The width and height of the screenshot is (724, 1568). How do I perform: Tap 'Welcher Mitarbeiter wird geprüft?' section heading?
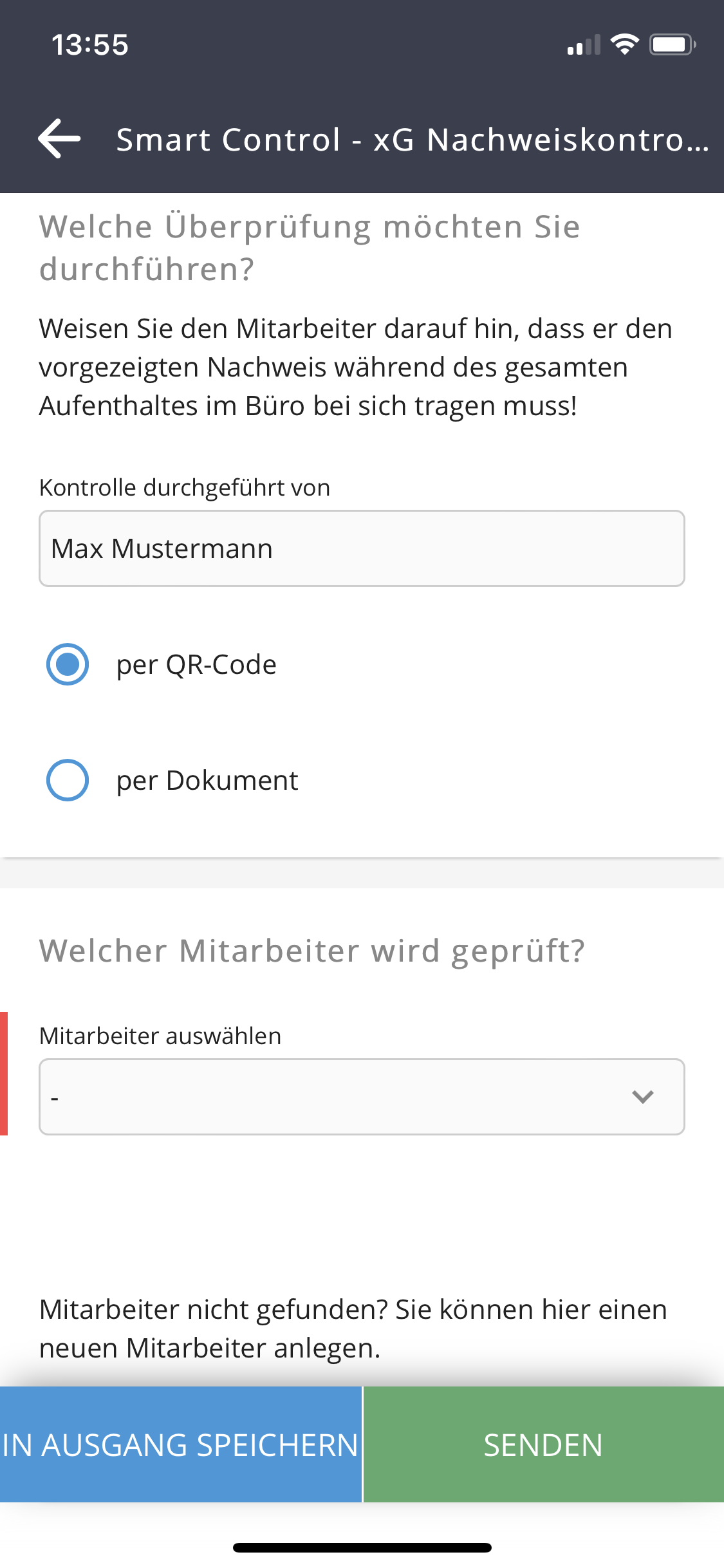pos(312,951)
